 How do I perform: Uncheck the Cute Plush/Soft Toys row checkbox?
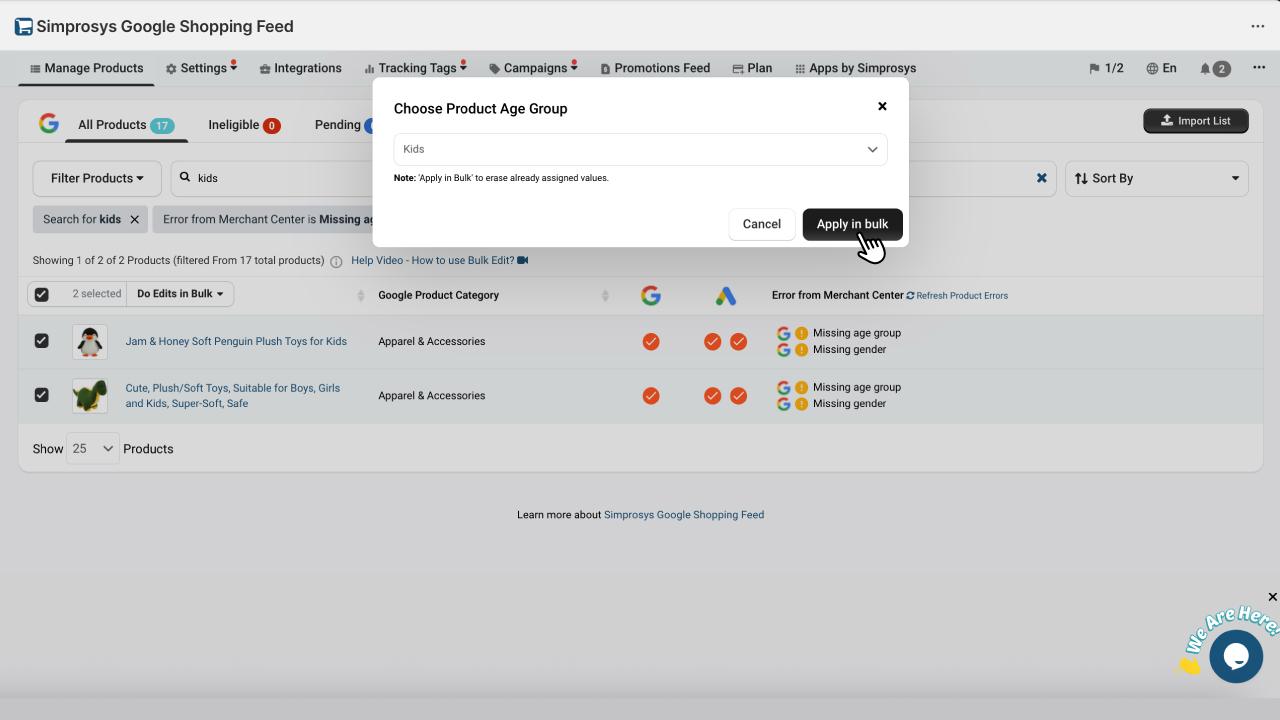coord(41,395)
